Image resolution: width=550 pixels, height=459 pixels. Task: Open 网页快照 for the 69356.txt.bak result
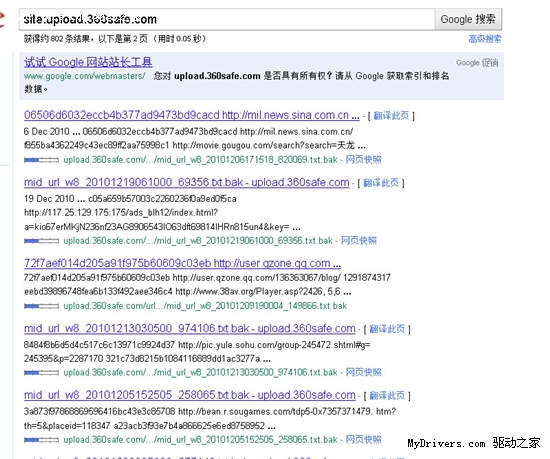pyautogui.click(x=358, y=241)
